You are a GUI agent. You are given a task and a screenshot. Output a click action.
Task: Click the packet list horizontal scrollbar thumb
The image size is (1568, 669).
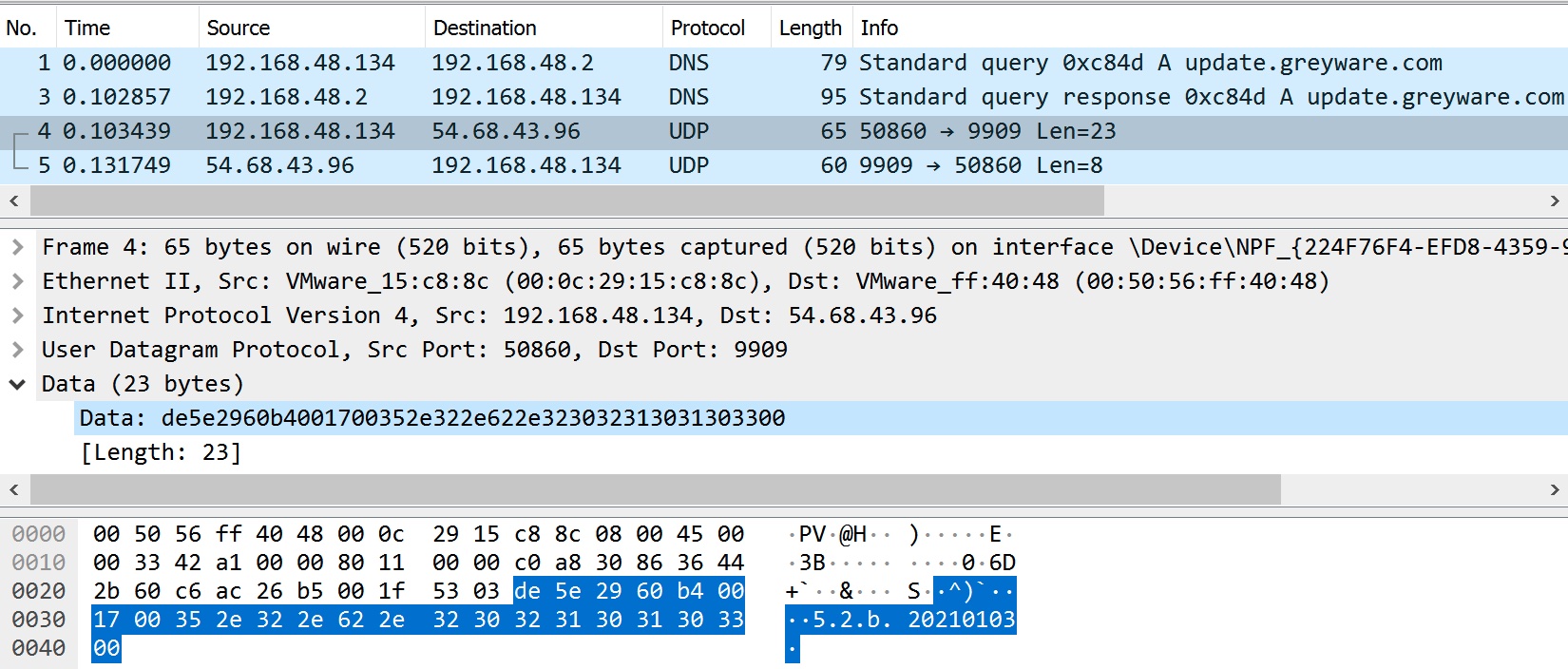(567, 201)
